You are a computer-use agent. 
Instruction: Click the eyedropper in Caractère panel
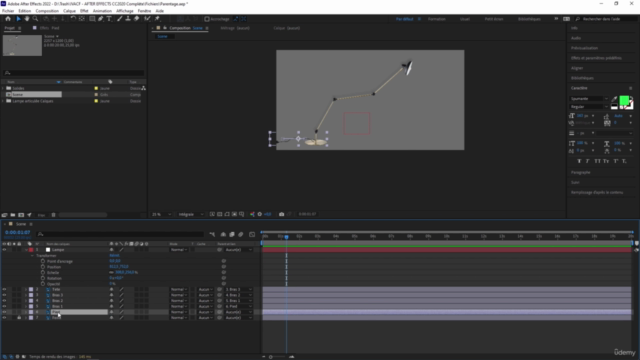coord(614,99)
